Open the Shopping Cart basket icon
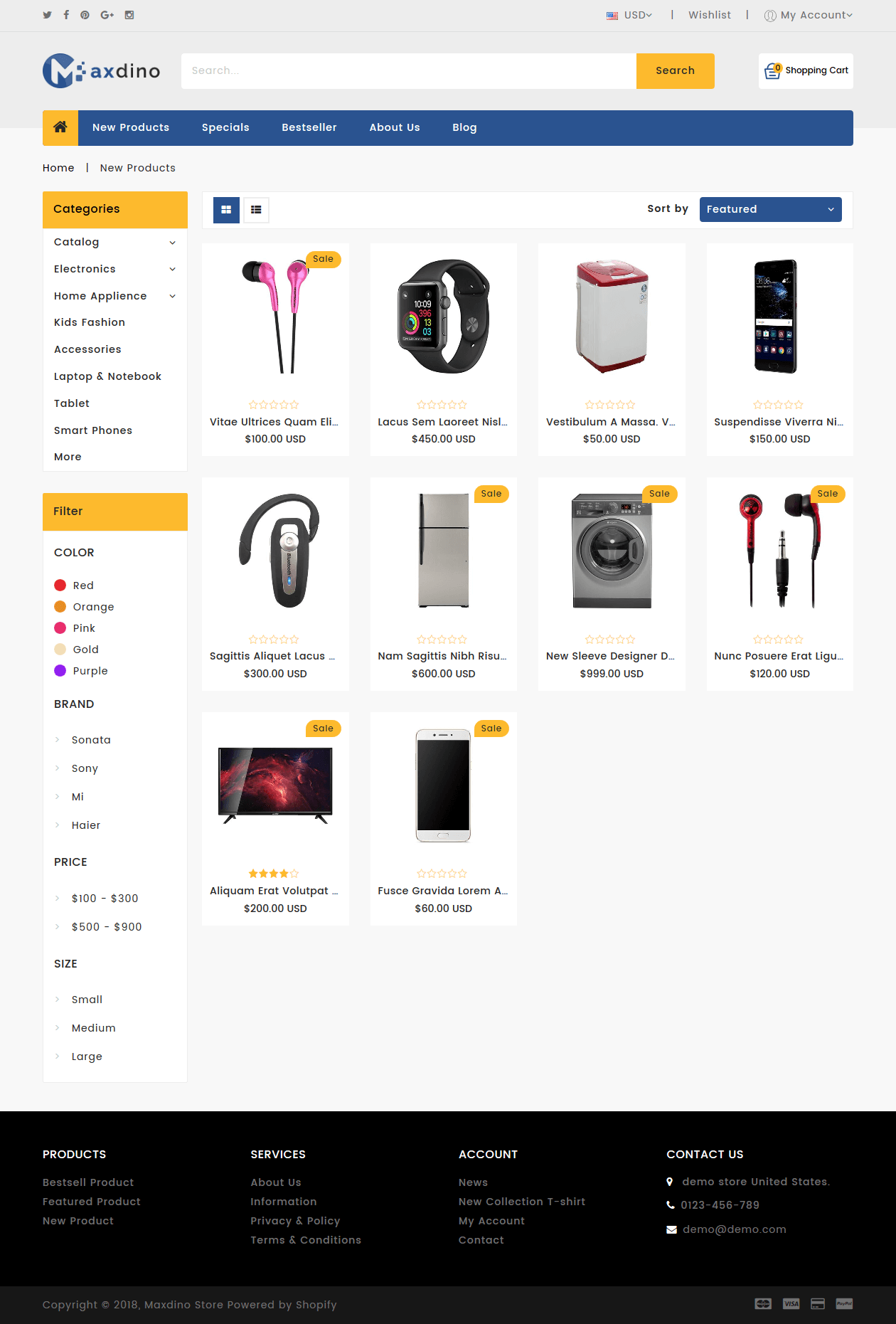The width and height of the screenshot is (896, 1324). (772, 70)
